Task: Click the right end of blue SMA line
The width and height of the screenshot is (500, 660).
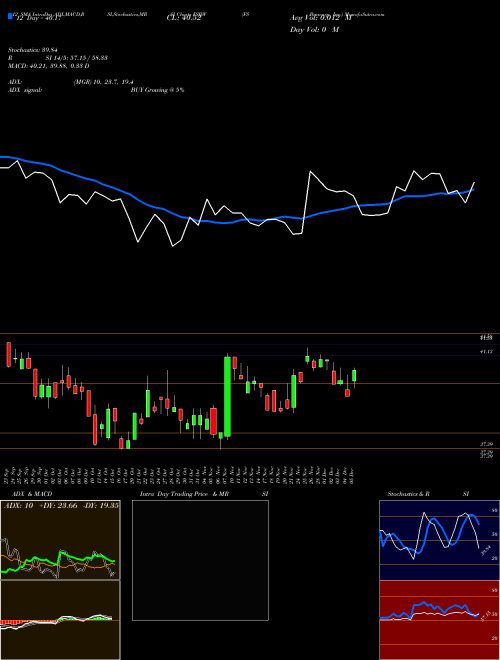Action: (473, 190)
